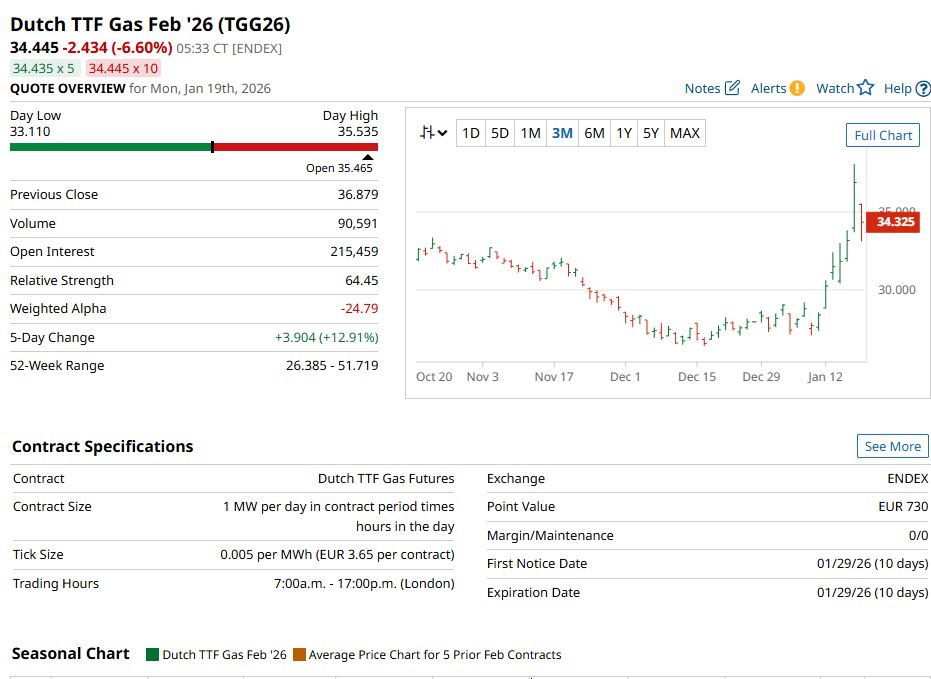Screen dimensions: 931x679
Task: Open the Full Chart button
Action: (x=883, y=135)
